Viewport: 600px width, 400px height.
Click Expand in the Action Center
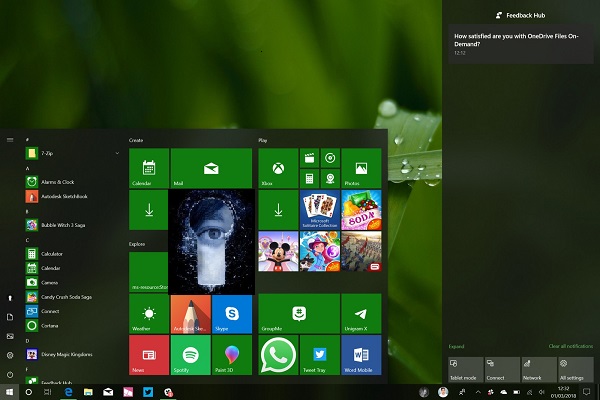[x=456, y=346]
